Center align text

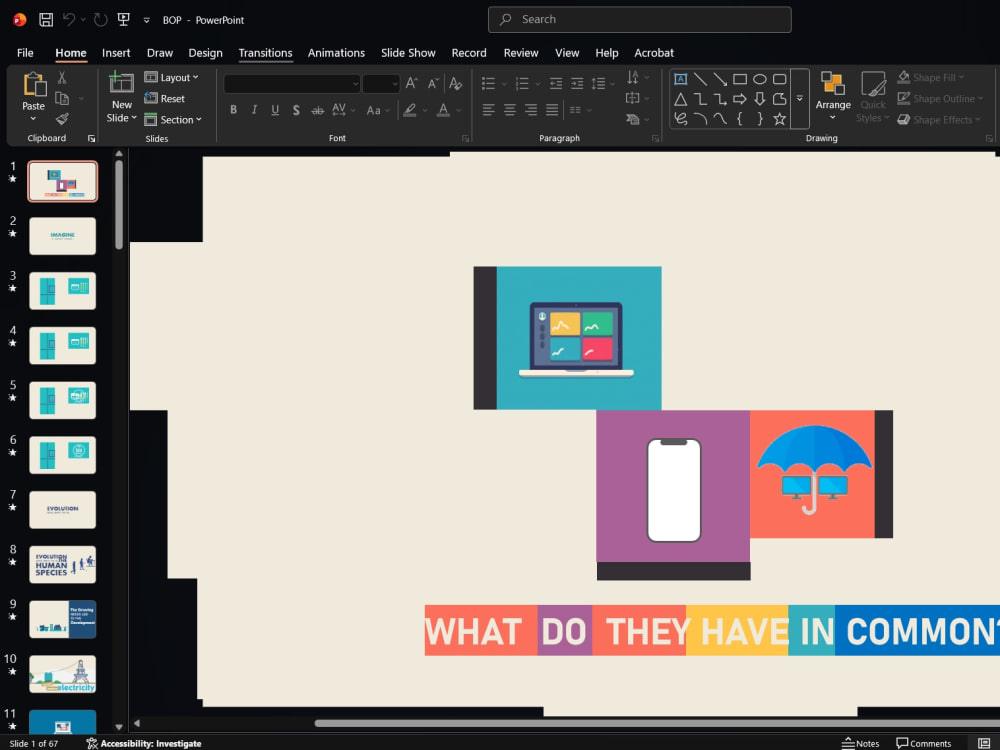(510, 110)
